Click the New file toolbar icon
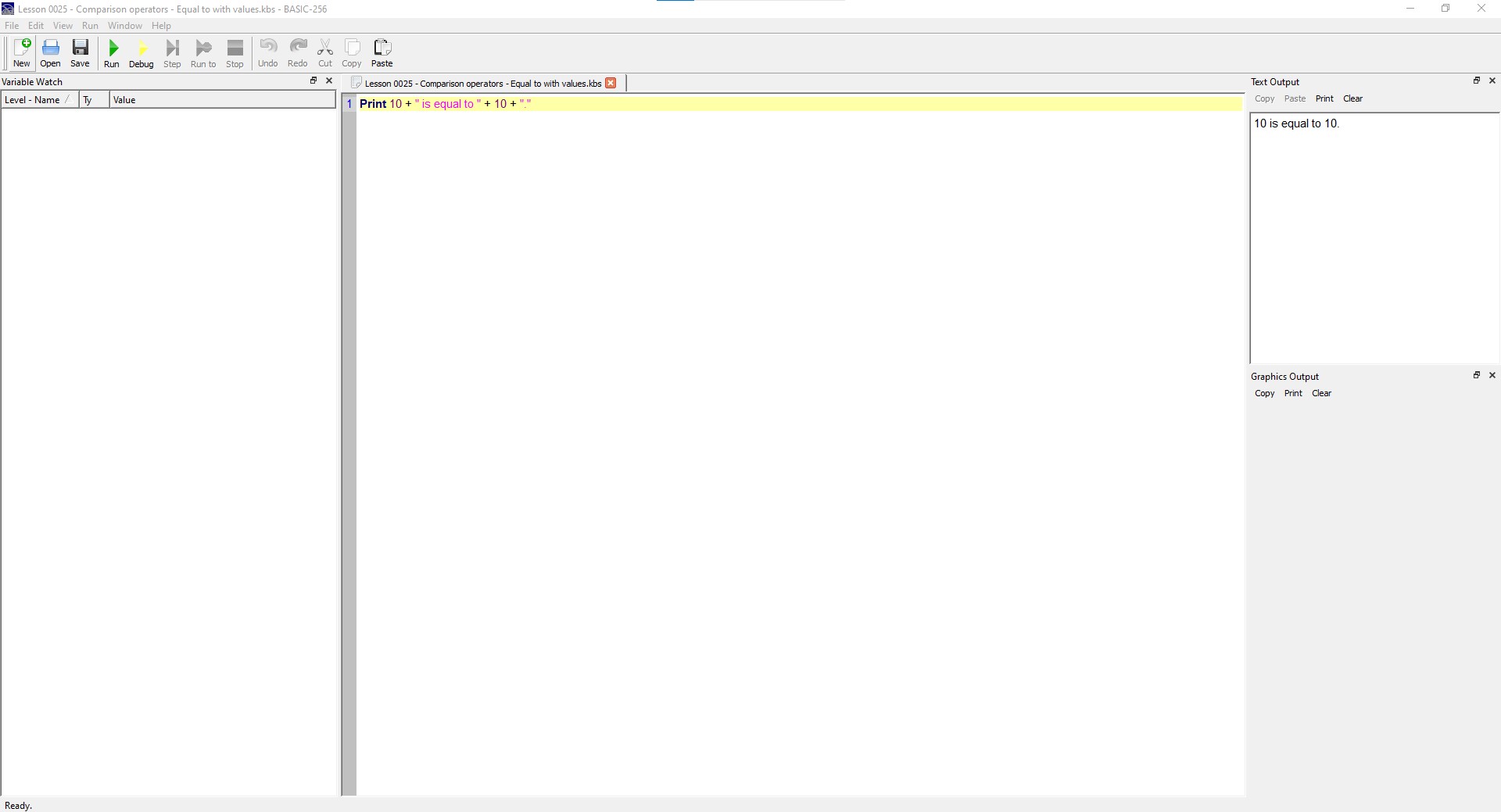1501x812 pixels. (x=22, y=52)
